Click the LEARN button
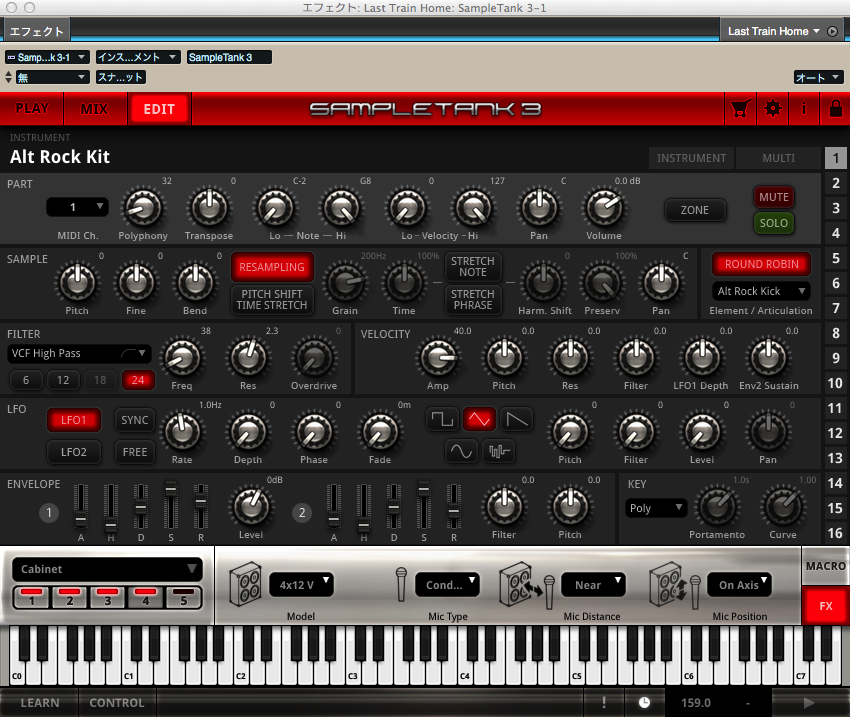Screen dimensions: 850x717 point(40,702)
